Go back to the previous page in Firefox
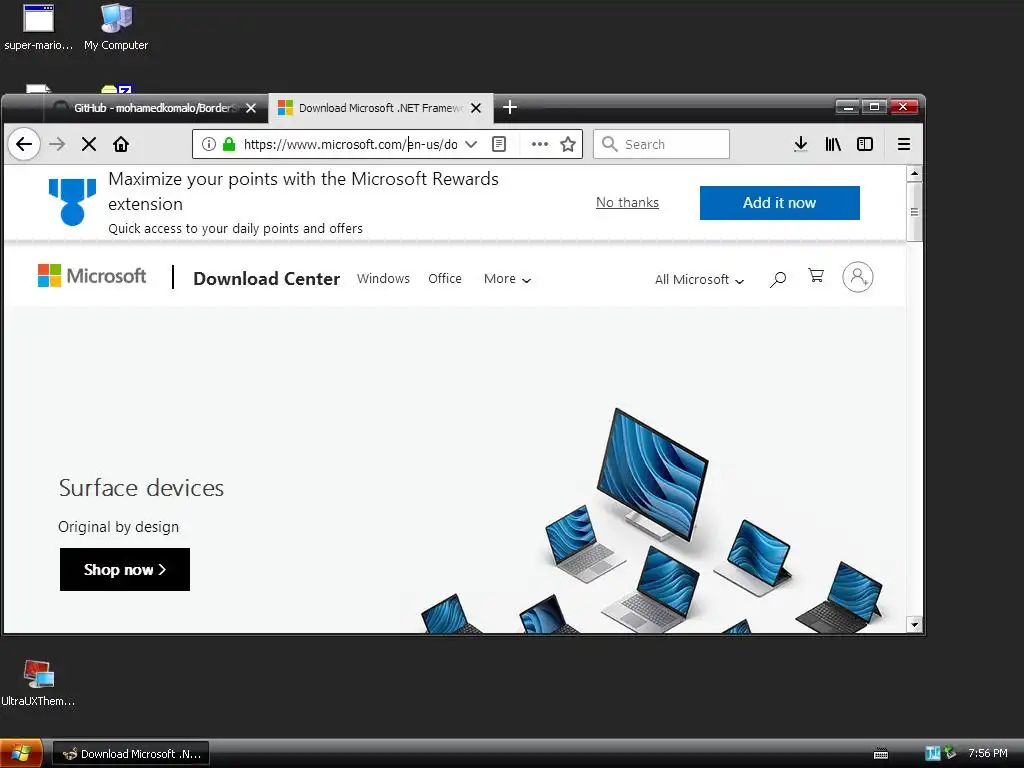1024x768 pixels. pos(24,144)
